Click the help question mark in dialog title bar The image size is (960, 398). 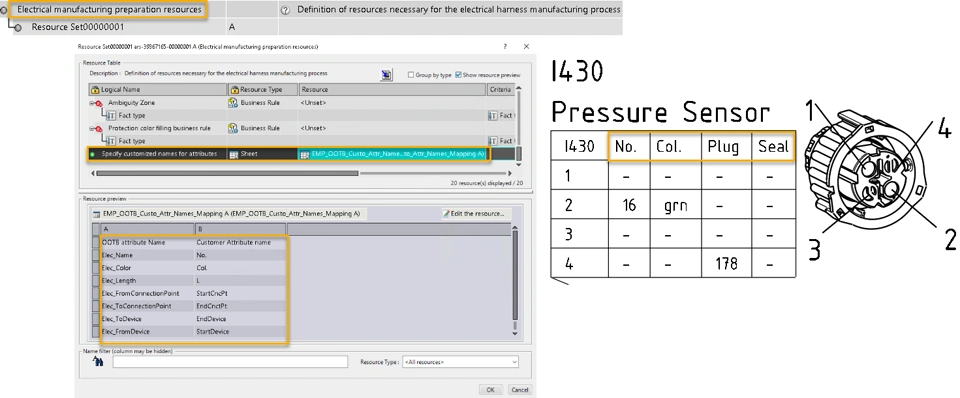click(505, 47)
